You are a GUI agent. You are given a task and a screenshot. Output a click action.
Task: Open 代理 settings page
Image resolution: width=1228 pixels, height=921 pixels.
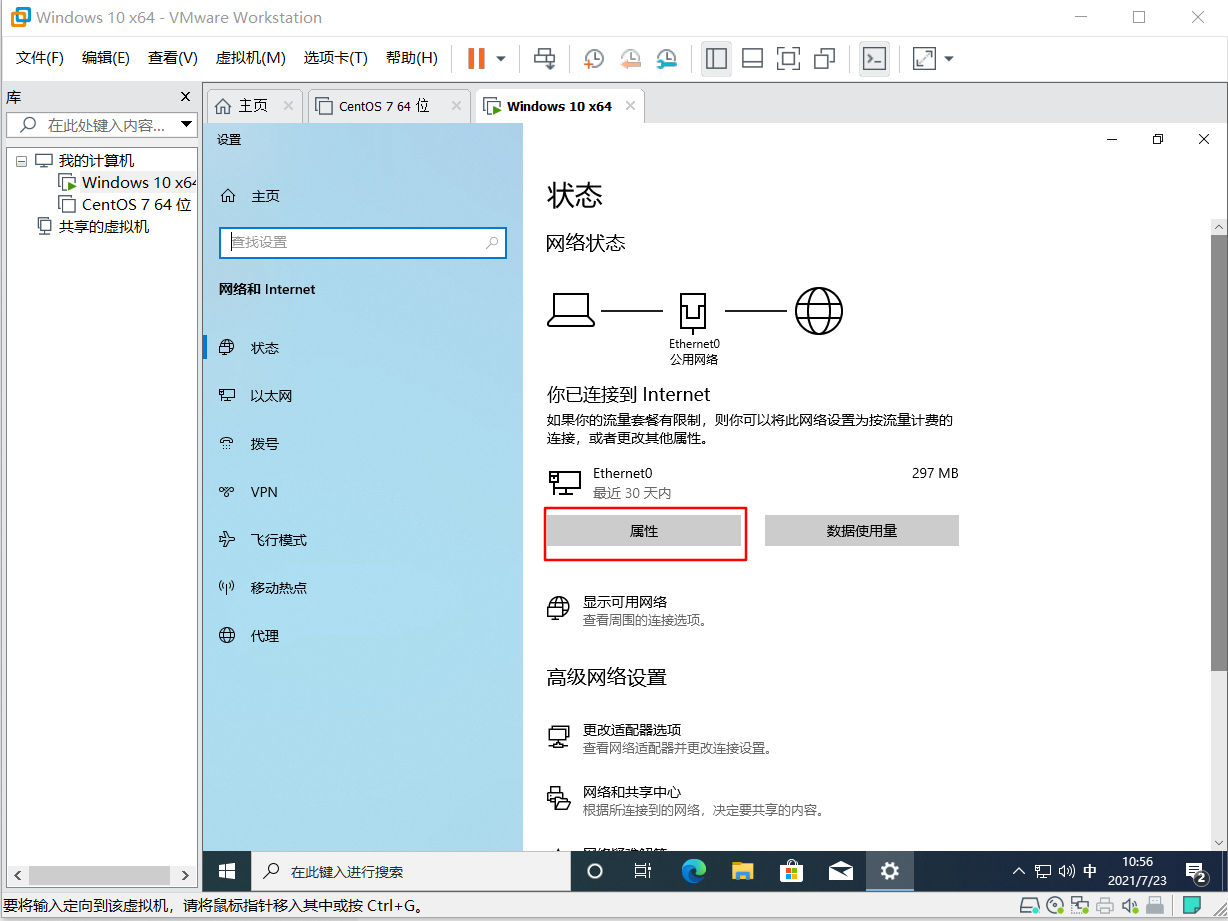(x=363, y=636)
